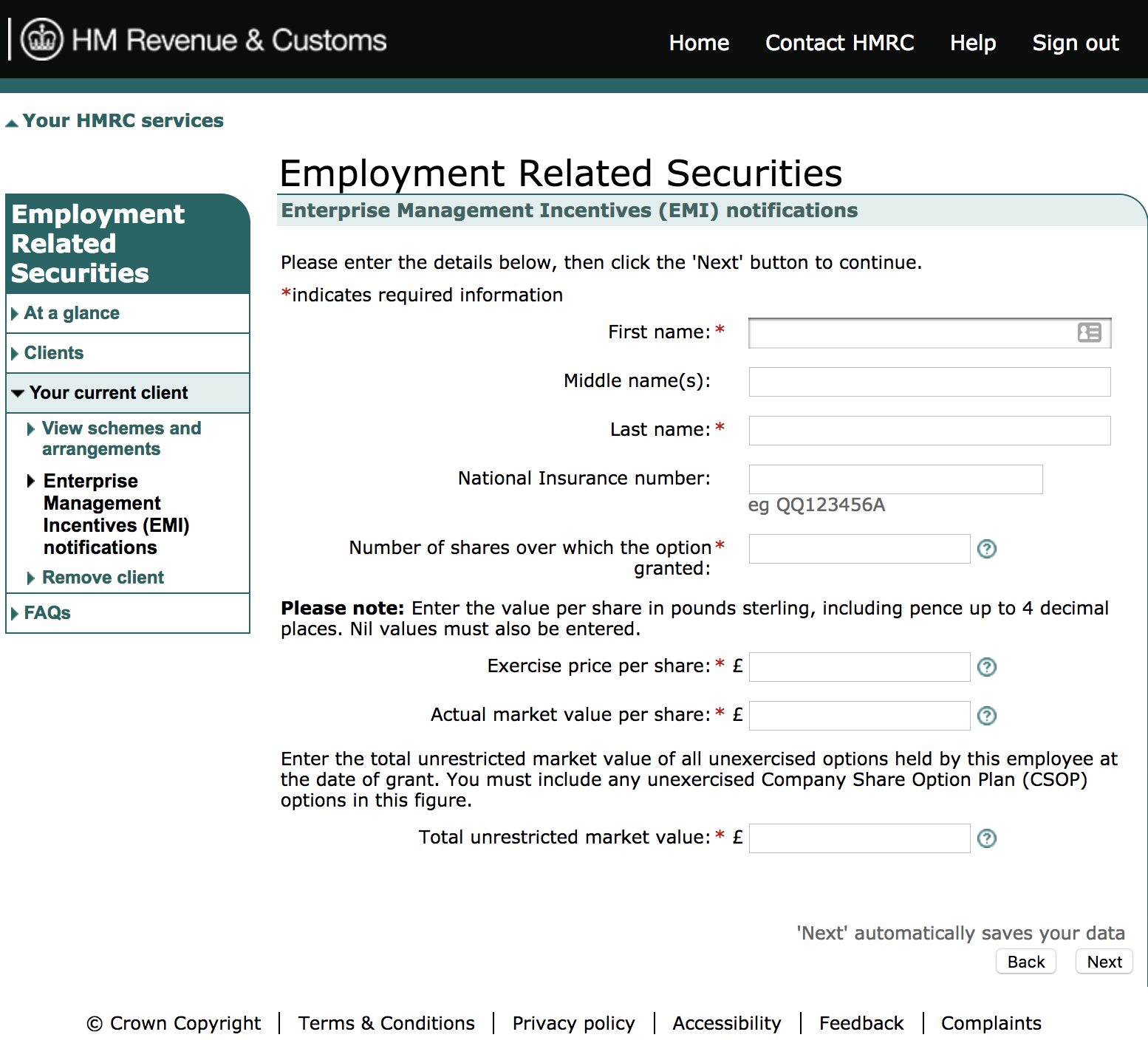
Task: Click the Back button
Action: (1026, 961)
